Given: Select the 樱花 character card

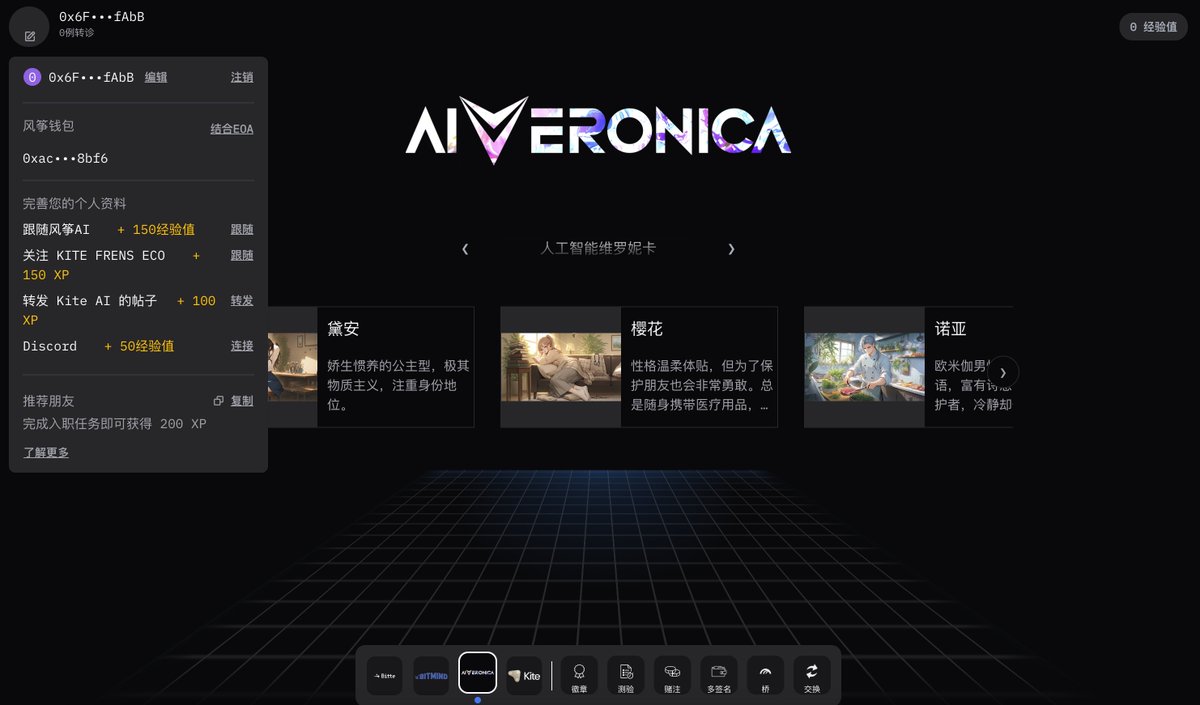Looking at the screenshot, I should (639, 367).
